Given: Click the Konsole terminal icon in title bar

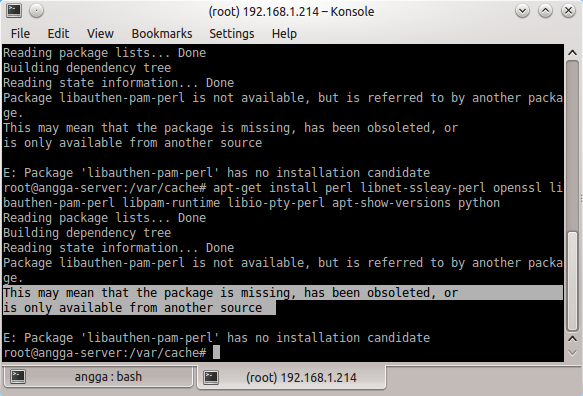Looking at the screenshot, I should (14, 10).
